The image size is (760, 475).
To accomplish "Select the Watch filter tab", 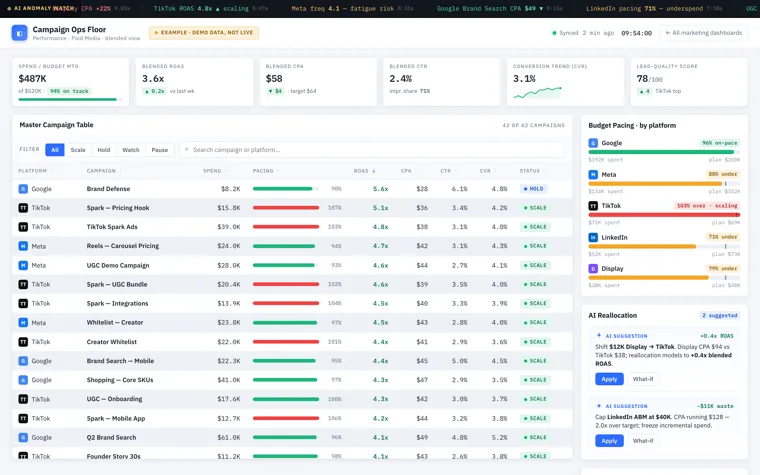I will click(131, 150).
